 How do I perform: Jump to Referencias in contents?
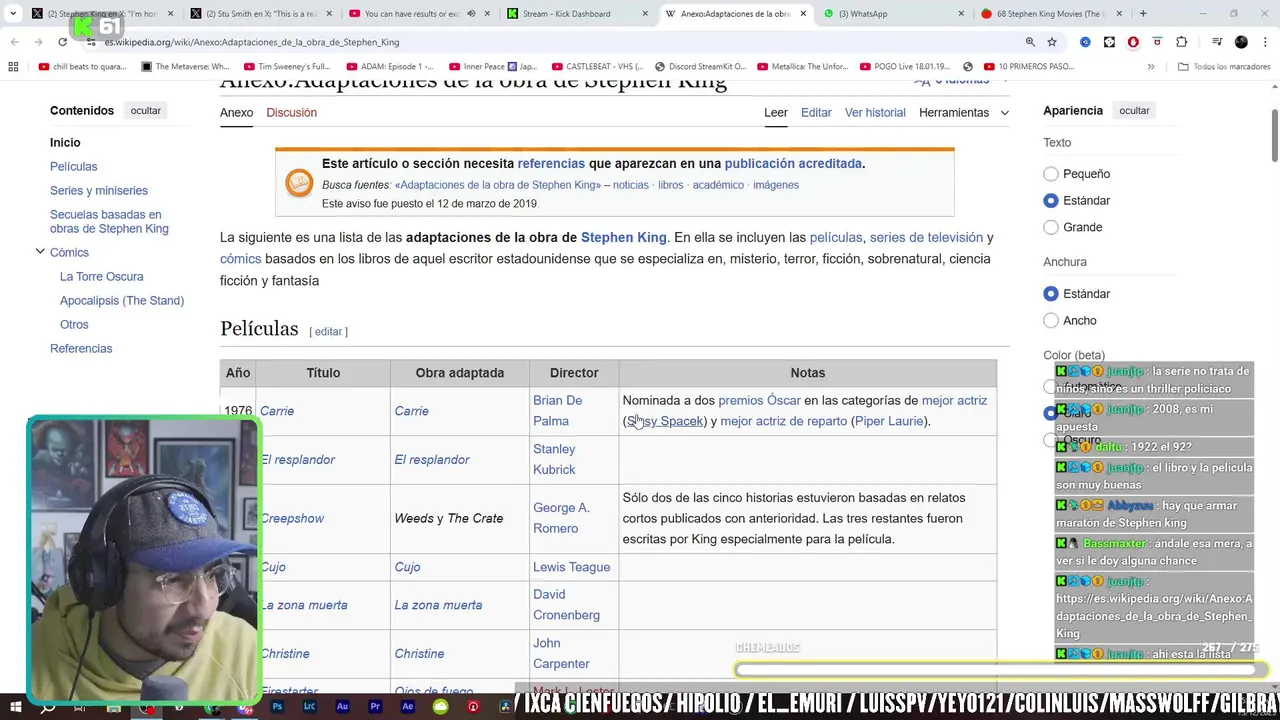pyautogui.click(x=81, y=349)
